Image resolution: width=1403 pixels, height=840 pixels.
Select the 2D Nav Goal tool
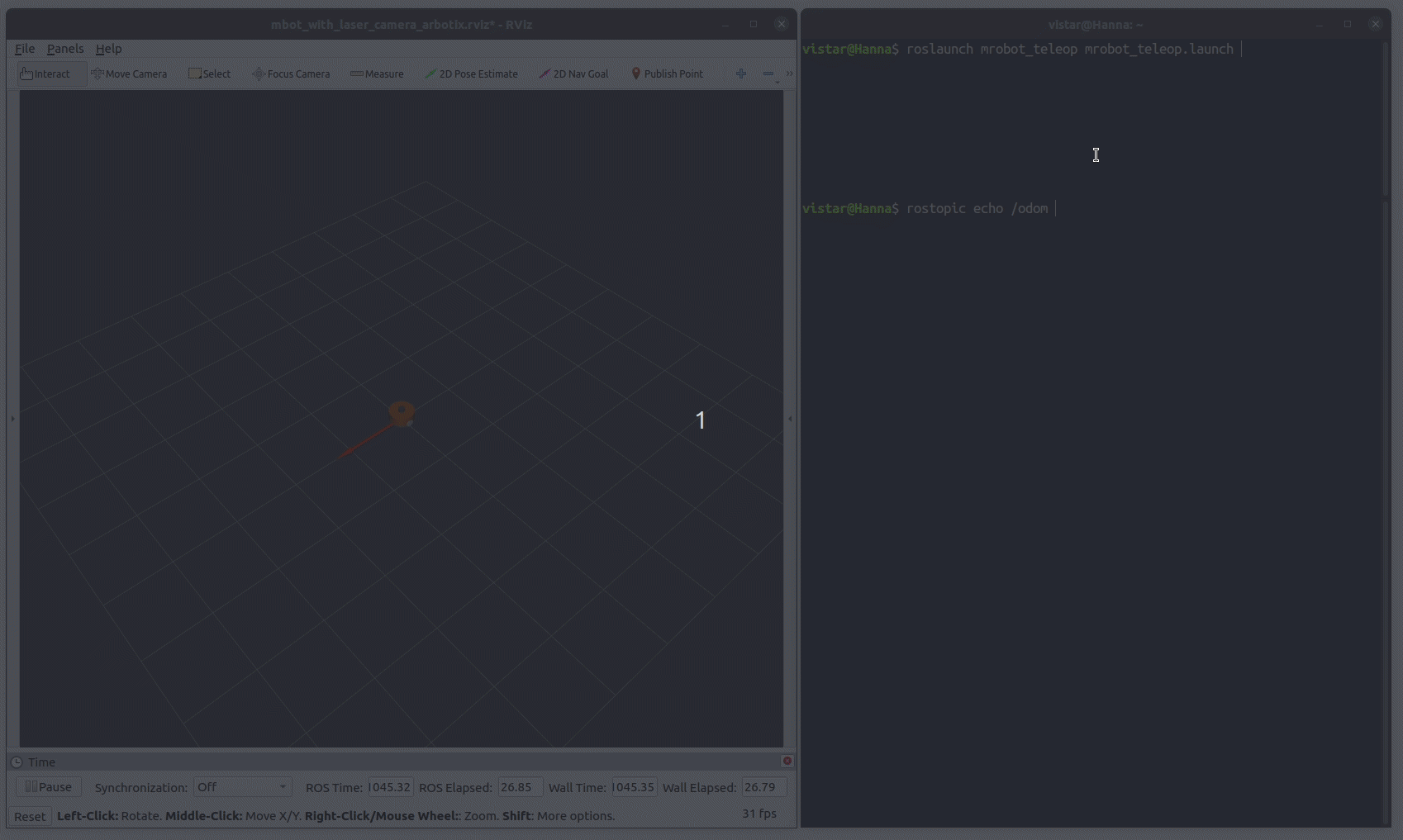[x=573, y=74]
